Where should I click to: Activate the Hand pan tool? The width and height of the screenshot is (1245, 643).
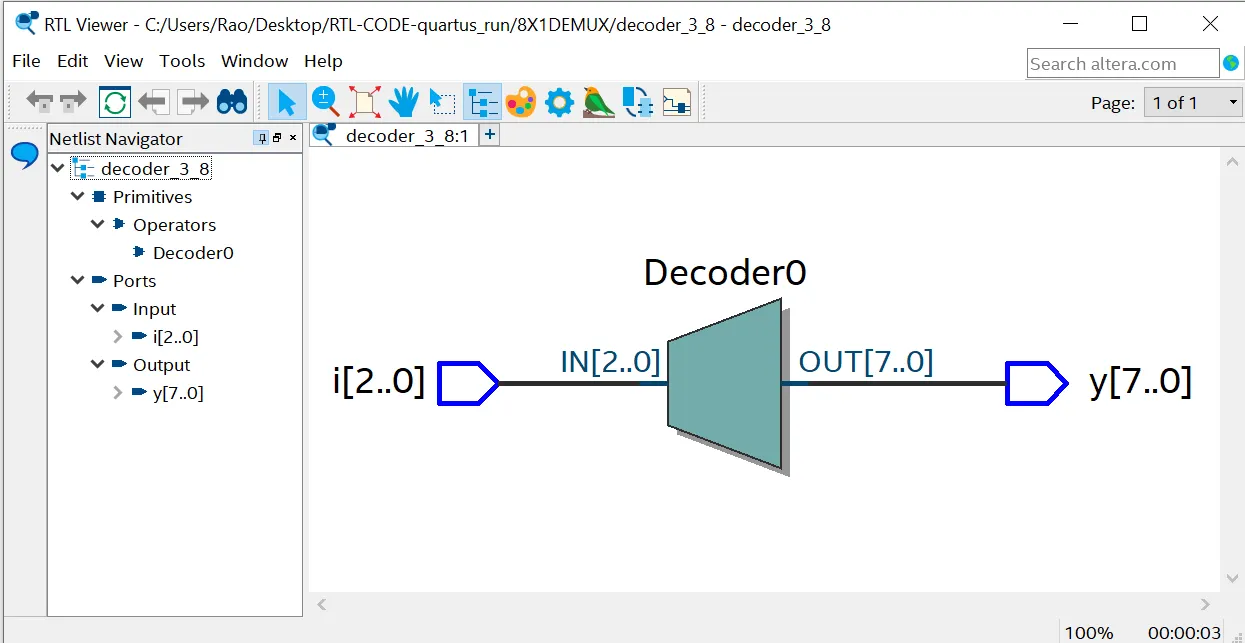pyautogui.click(x=403, y=101)
